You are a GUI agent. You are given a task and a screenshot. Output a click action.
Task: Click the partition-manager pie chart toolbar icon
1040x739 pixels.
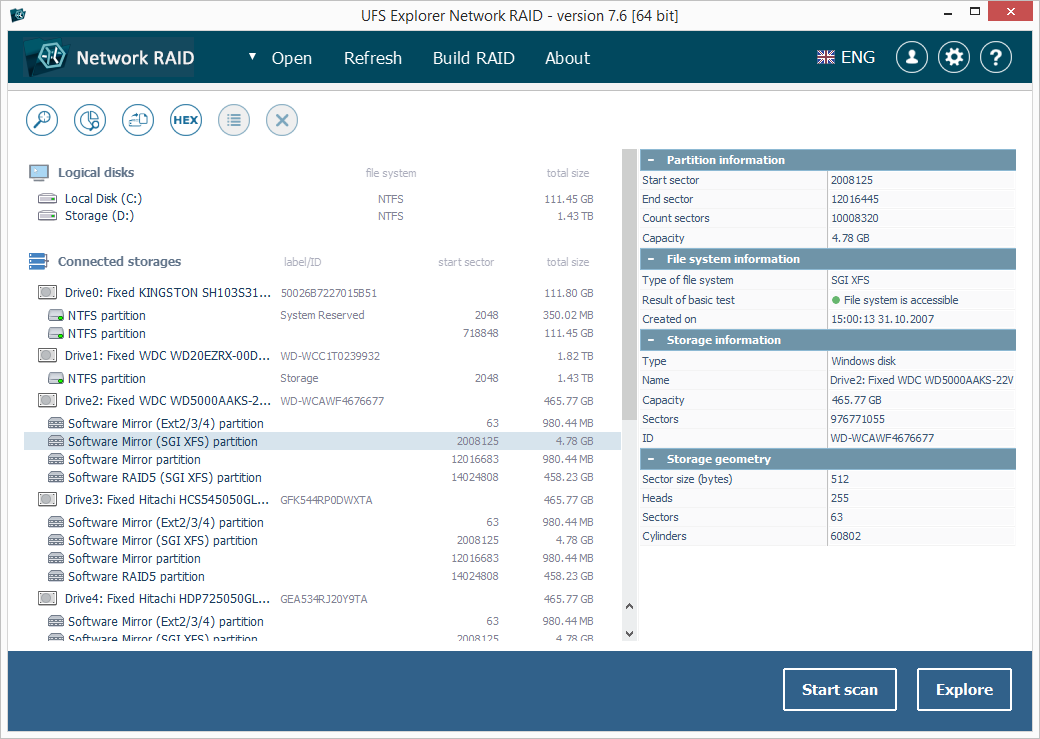[90, 120]
